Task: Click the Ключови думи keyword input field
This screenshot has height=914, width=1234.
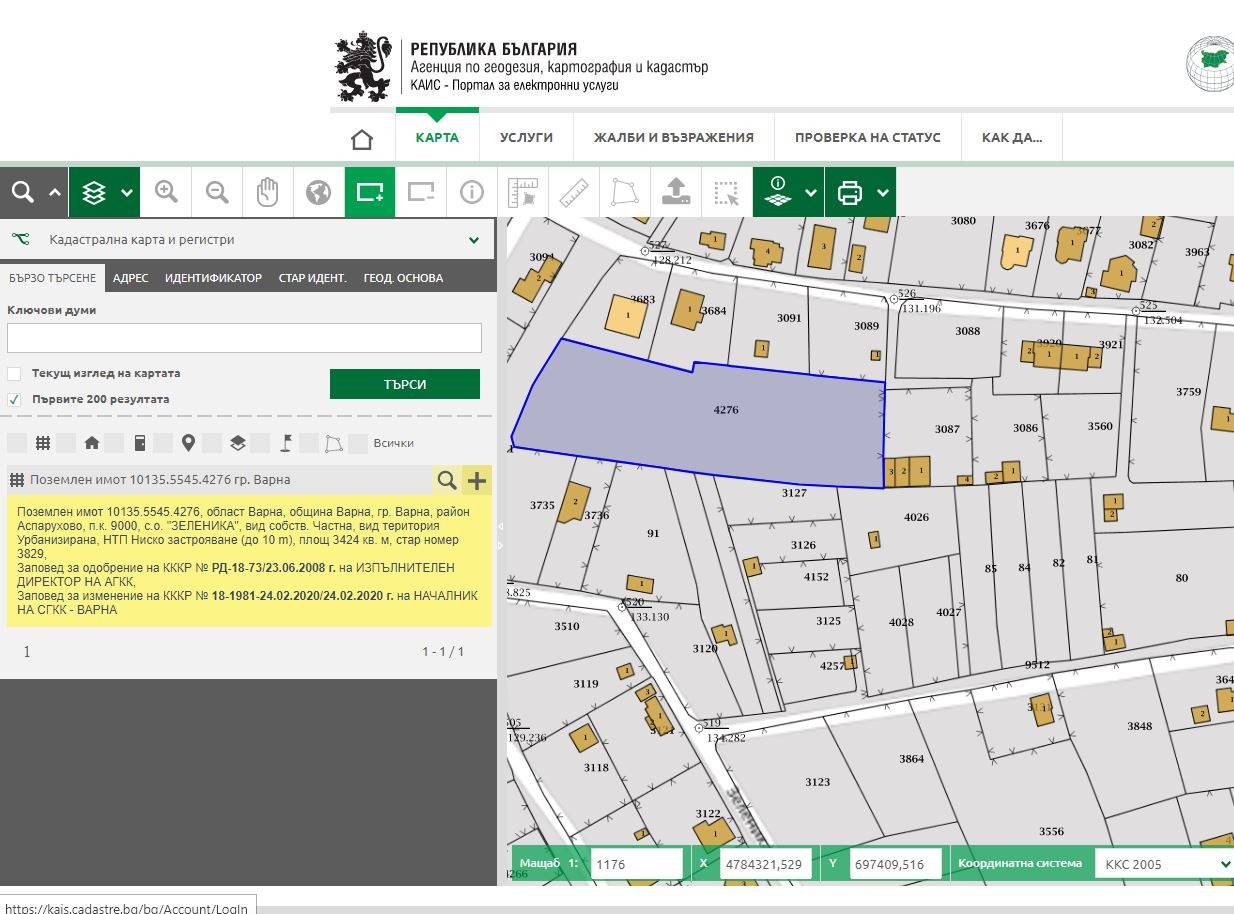Action: tap(244, 338)
